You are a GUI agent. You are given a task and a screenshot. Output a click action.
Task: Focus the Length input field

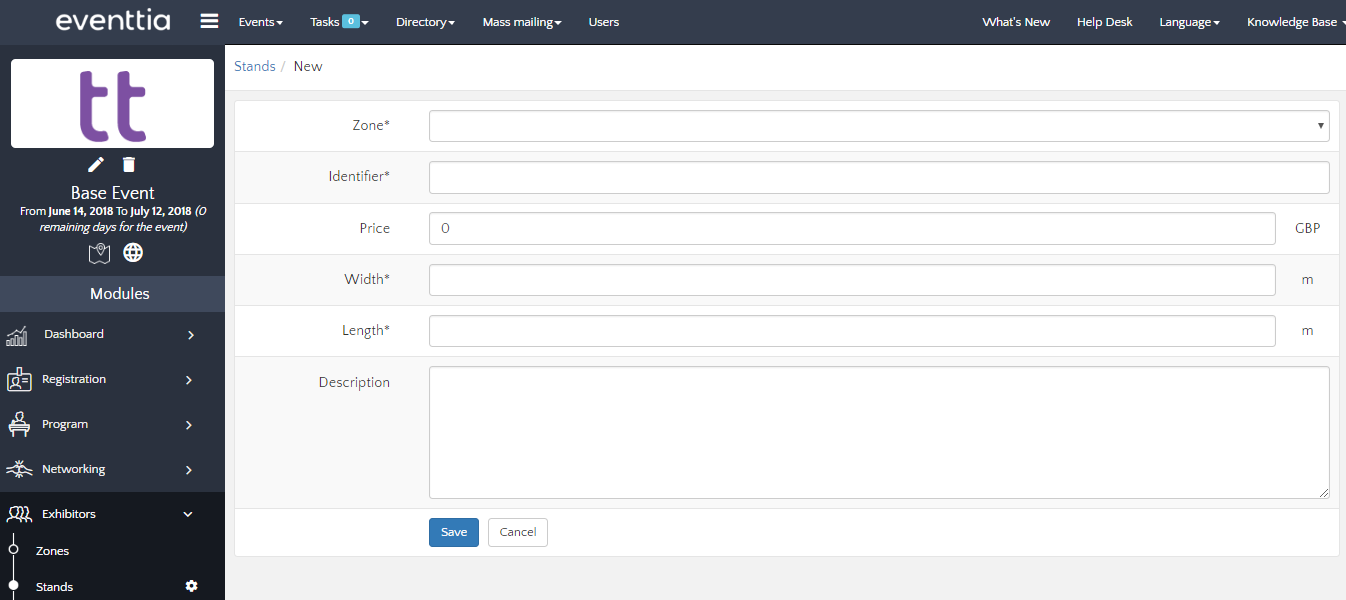pyautogui.click(x=852, y=331)
